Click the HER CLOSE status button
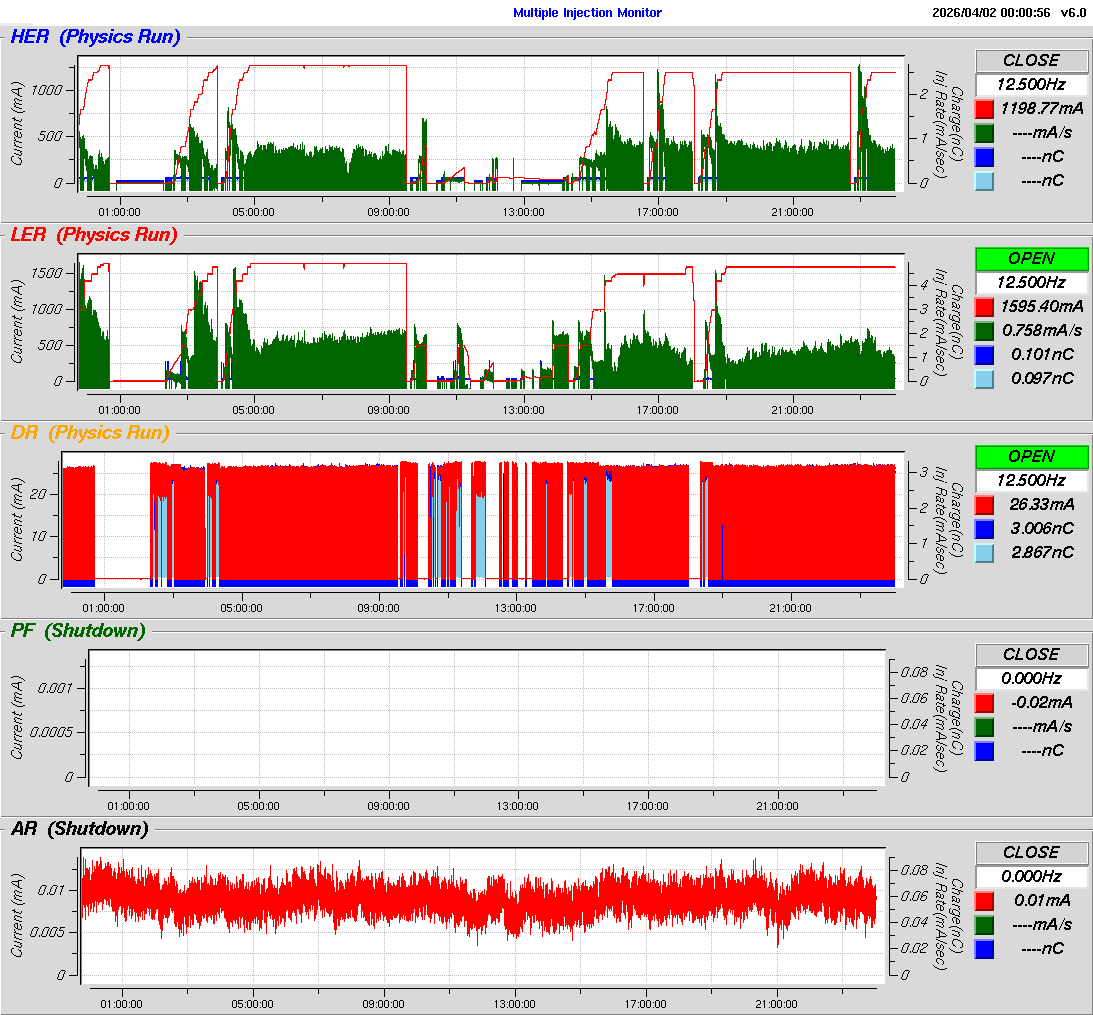Viewport: 1093px width, 1015px height. point(1031,60)
